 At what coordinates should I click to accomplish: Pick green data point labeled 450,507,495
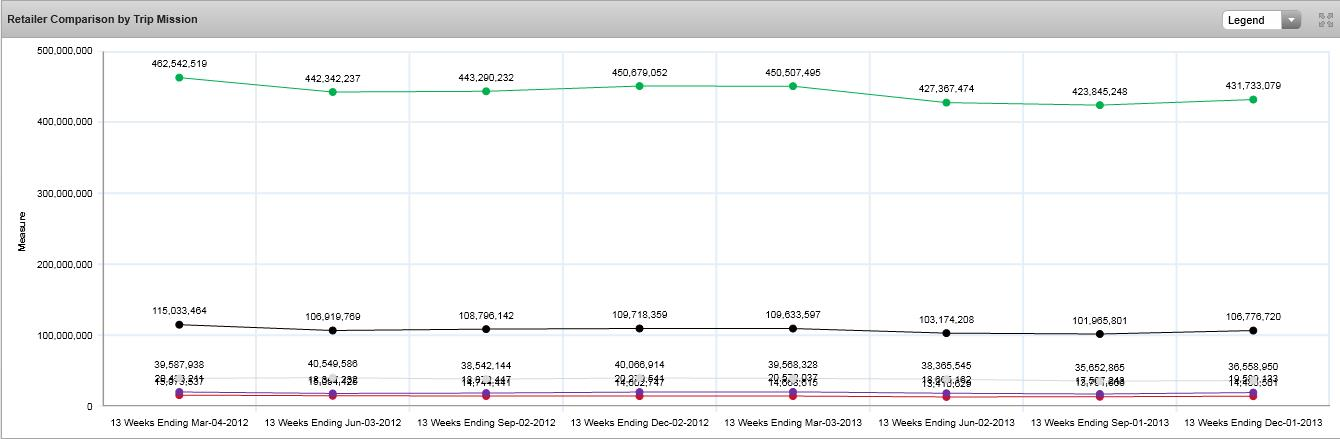tap(793, 86)
